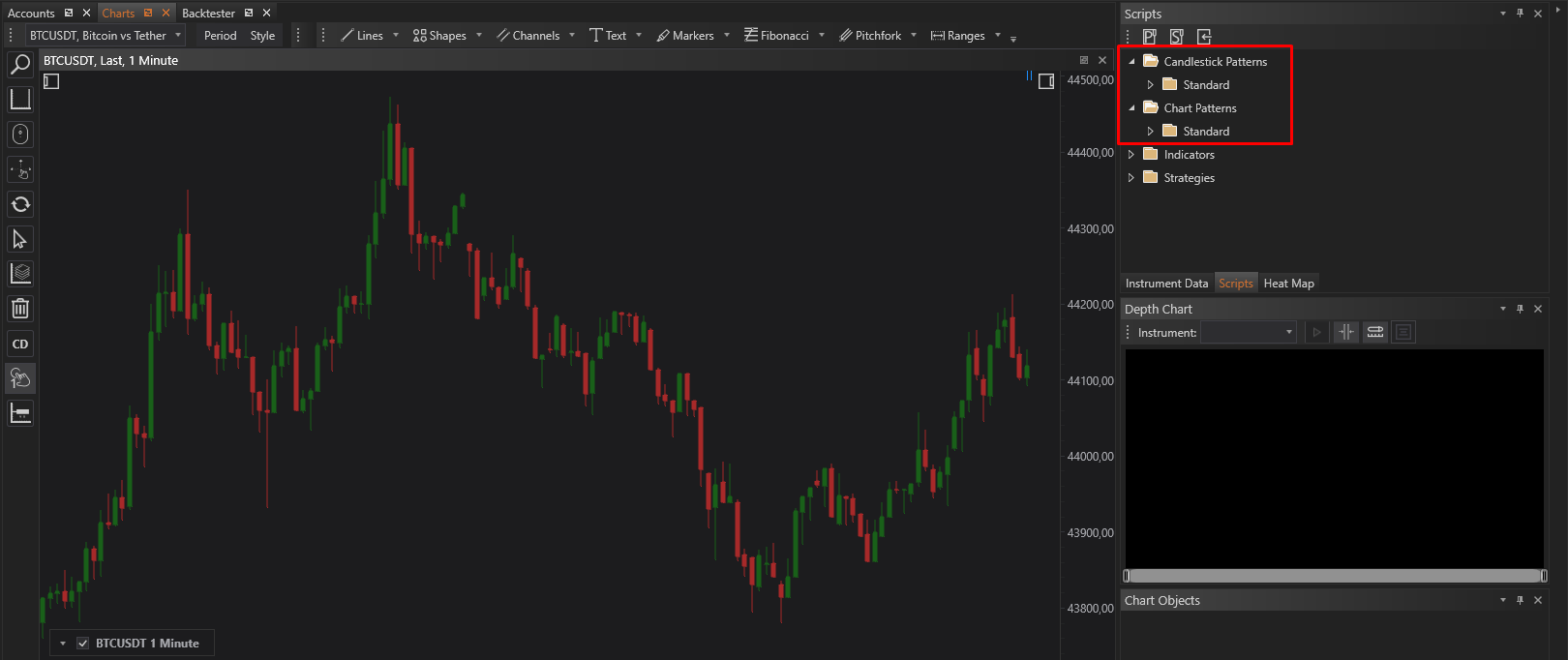Open the Pitchfork dropdown

click(914, 36)
